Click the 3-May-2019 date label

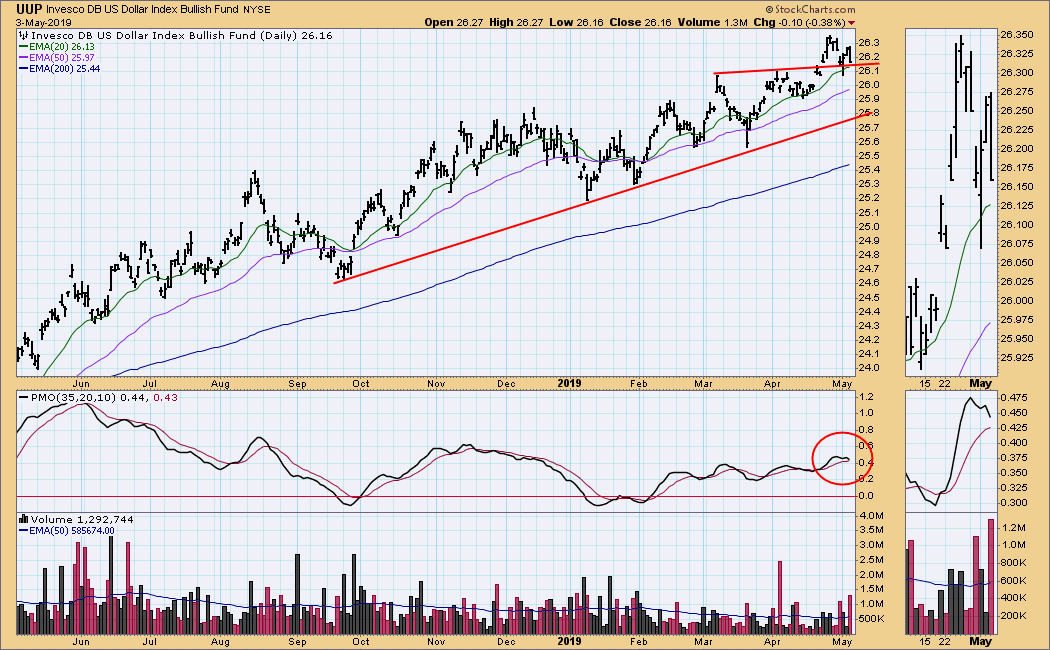tap(36, 23)
